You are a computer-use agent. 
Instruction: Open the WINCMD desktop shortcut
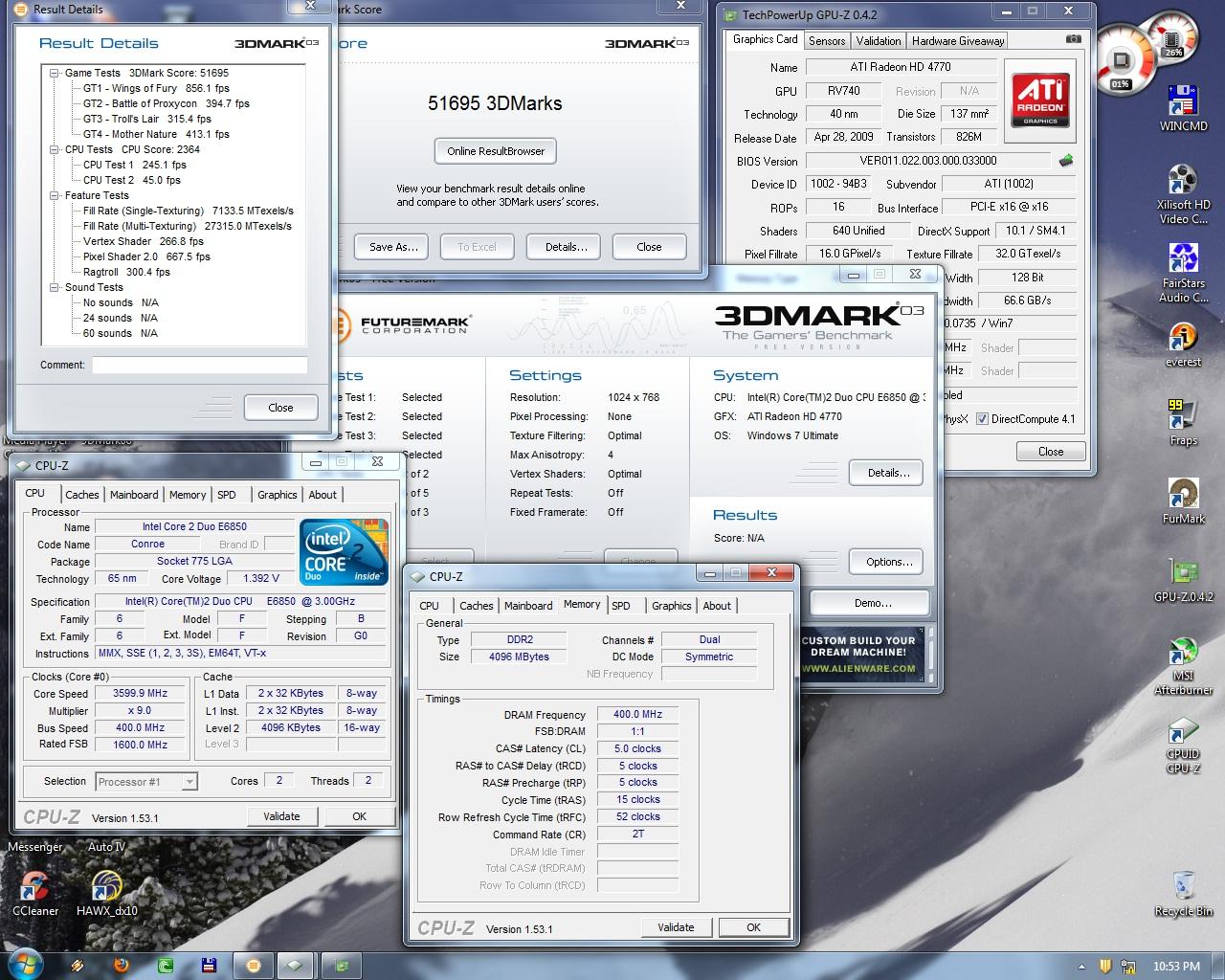click(x=1183, y=108)
